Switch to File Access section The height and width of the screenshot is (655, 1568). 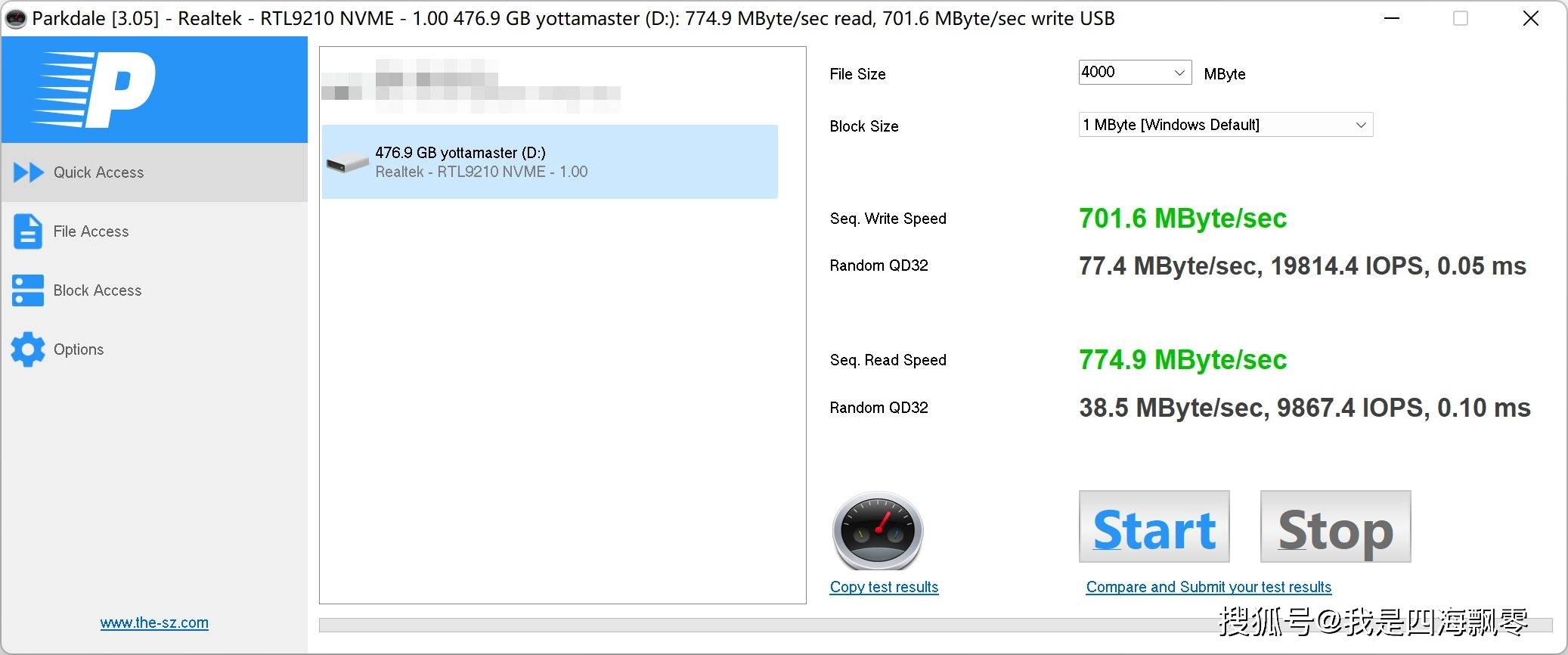pos(154,231)
